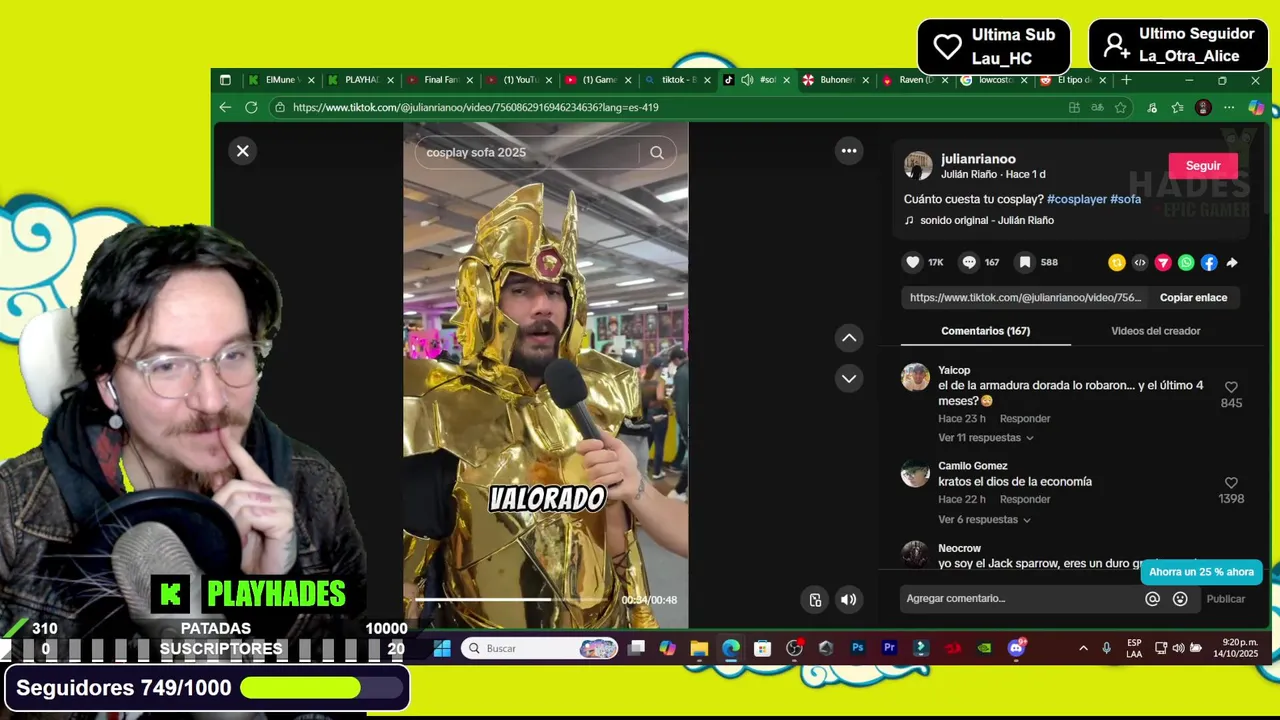Click the taskbar Buscar search box
The height and width of the screenshot is (720, 1280).
pos(541,648)
